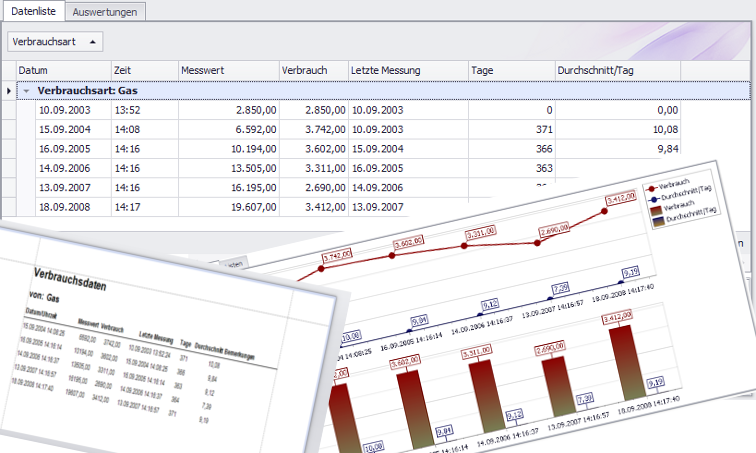
Task: Collapse the Verbrauchsart: Gas group
Action: click(27, 91)
